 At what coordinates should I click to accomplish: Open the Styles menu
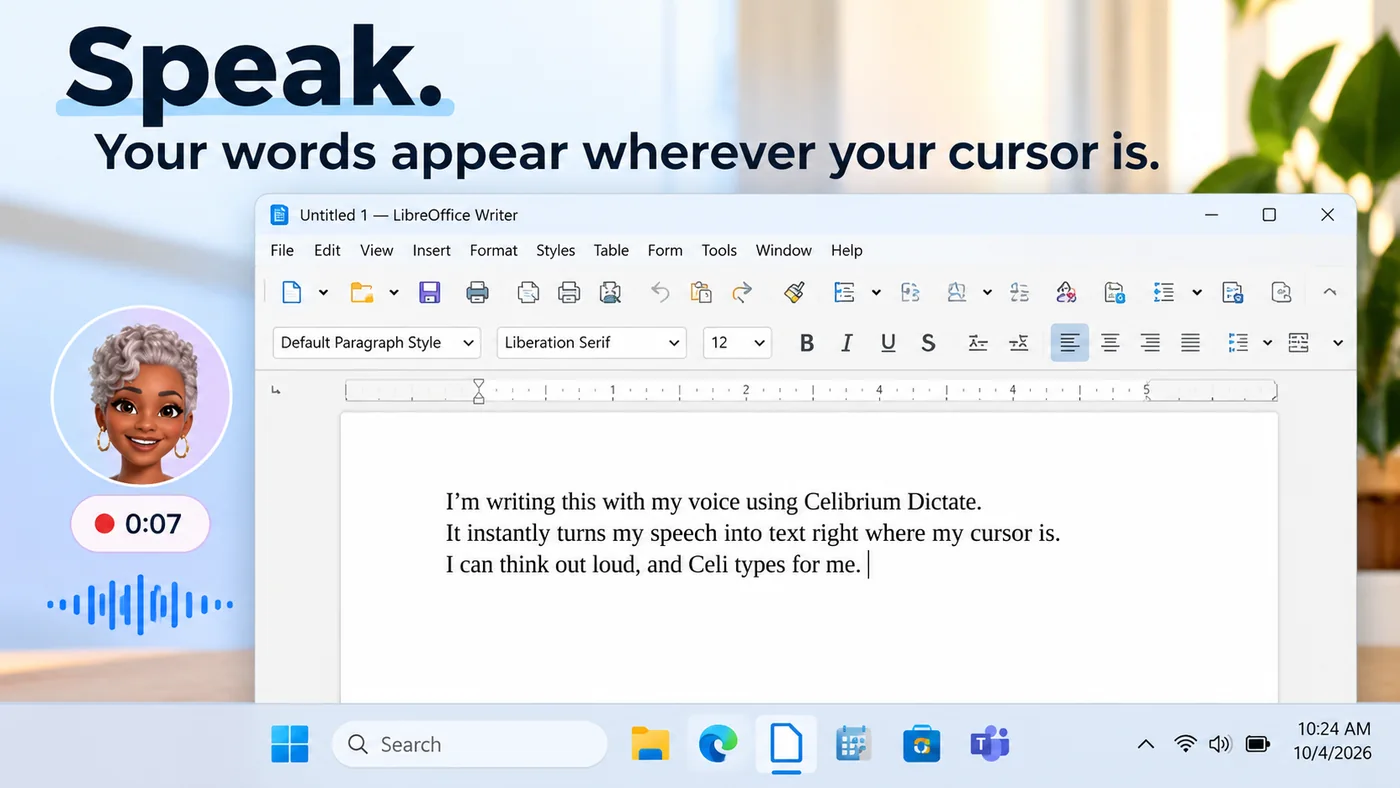[x=555, y=250]
